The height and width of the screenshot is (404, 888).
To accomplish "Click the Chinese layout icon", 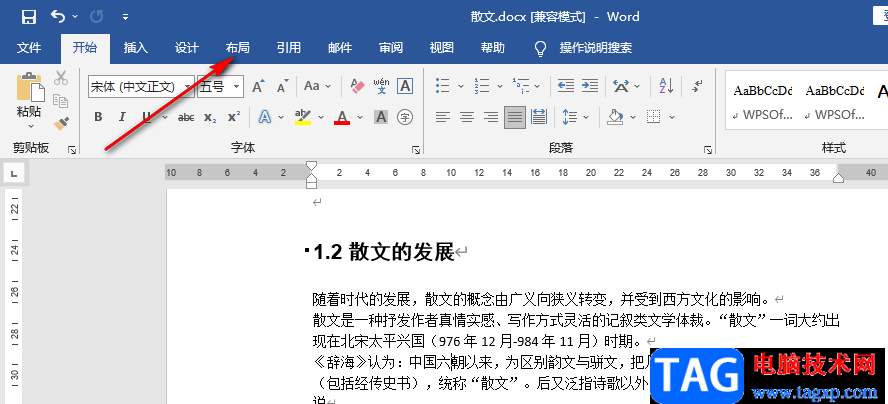I will pyautogui.click(x=621, y=86).
